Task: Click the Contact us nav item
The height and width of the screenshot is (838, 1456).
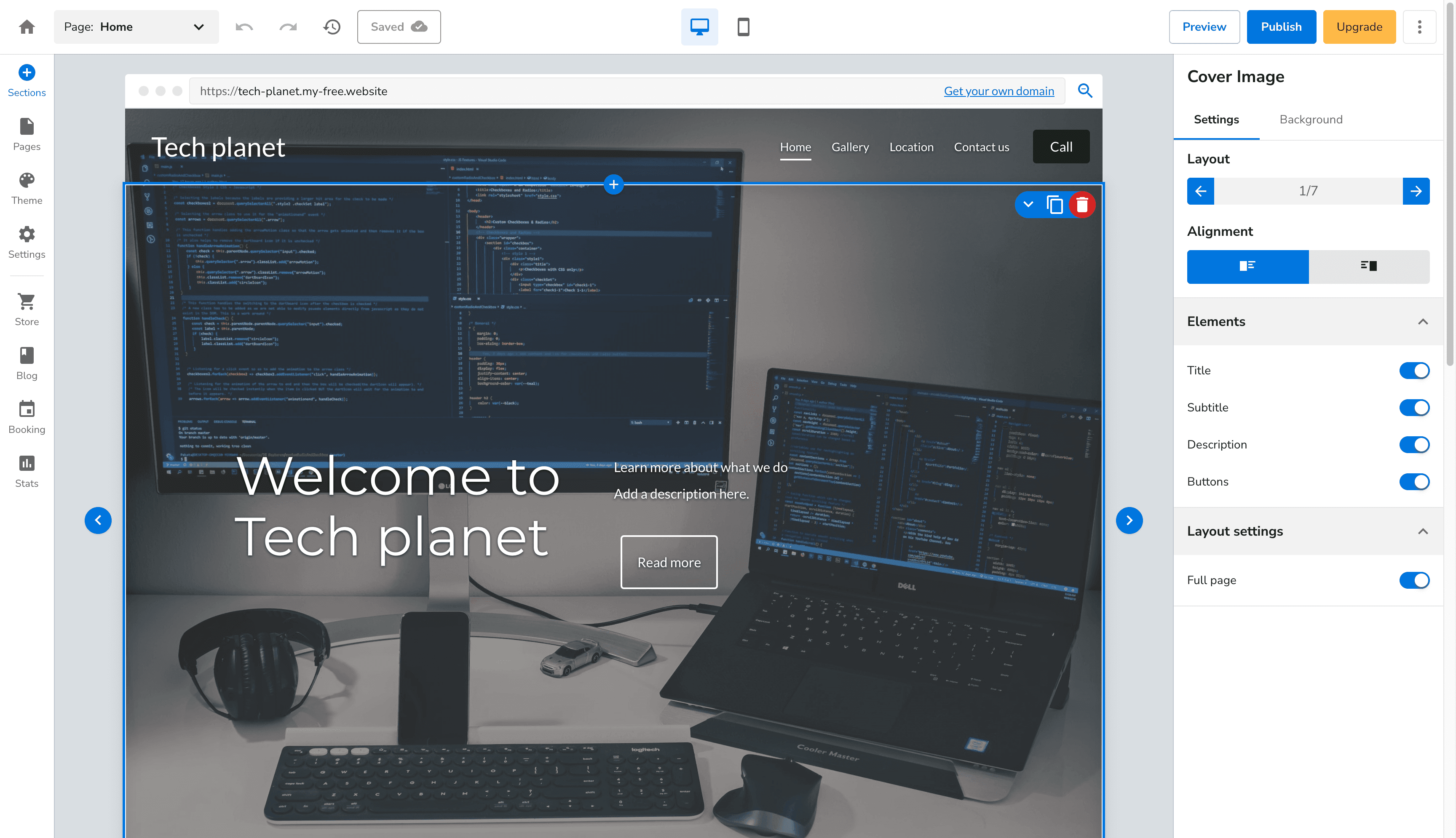Action: coord(981,147)
